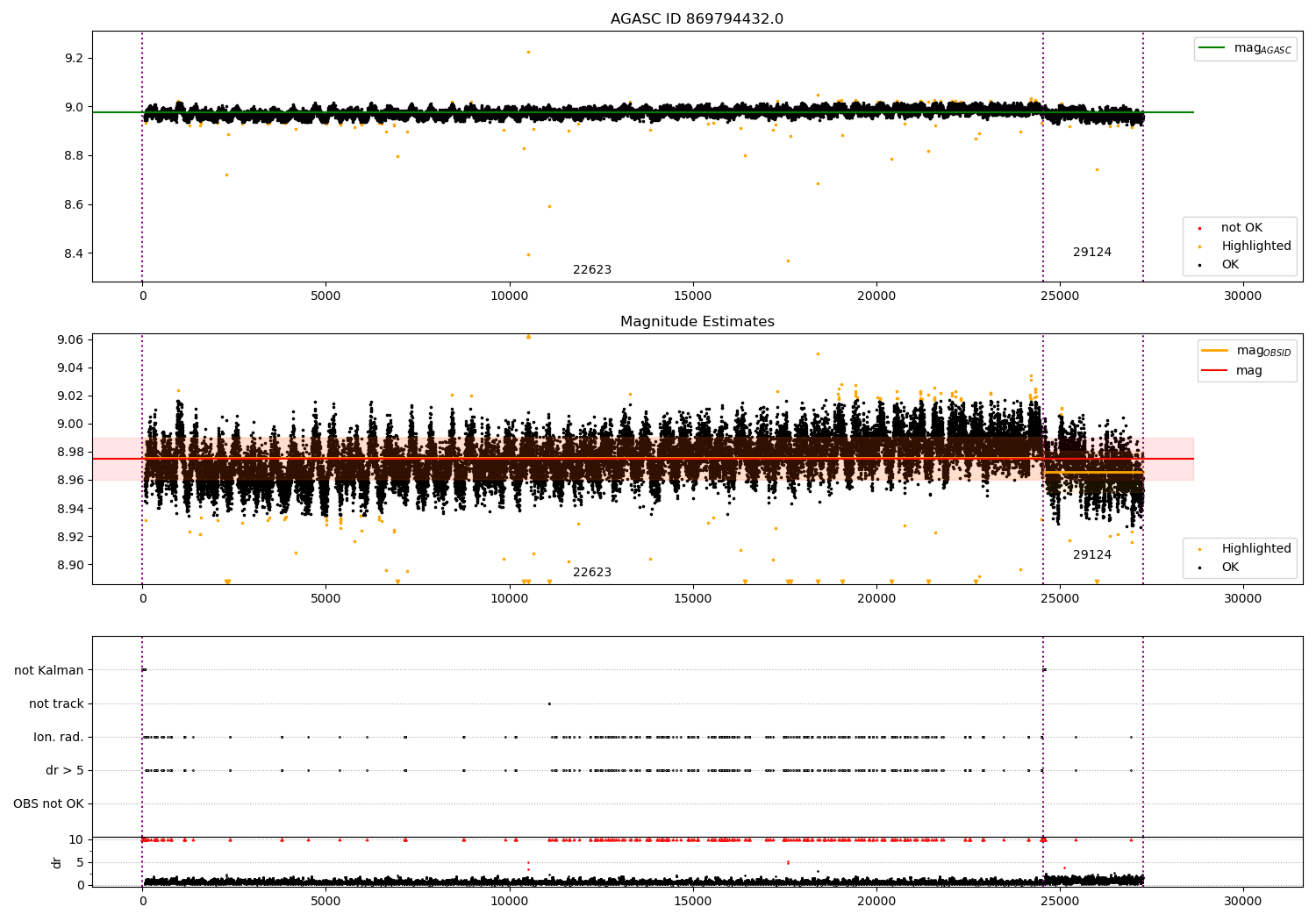This screenshot has width=1316, height=921.
Task: Click the y-axis tick '8.90' in middle panel
Action: point(70,565)
